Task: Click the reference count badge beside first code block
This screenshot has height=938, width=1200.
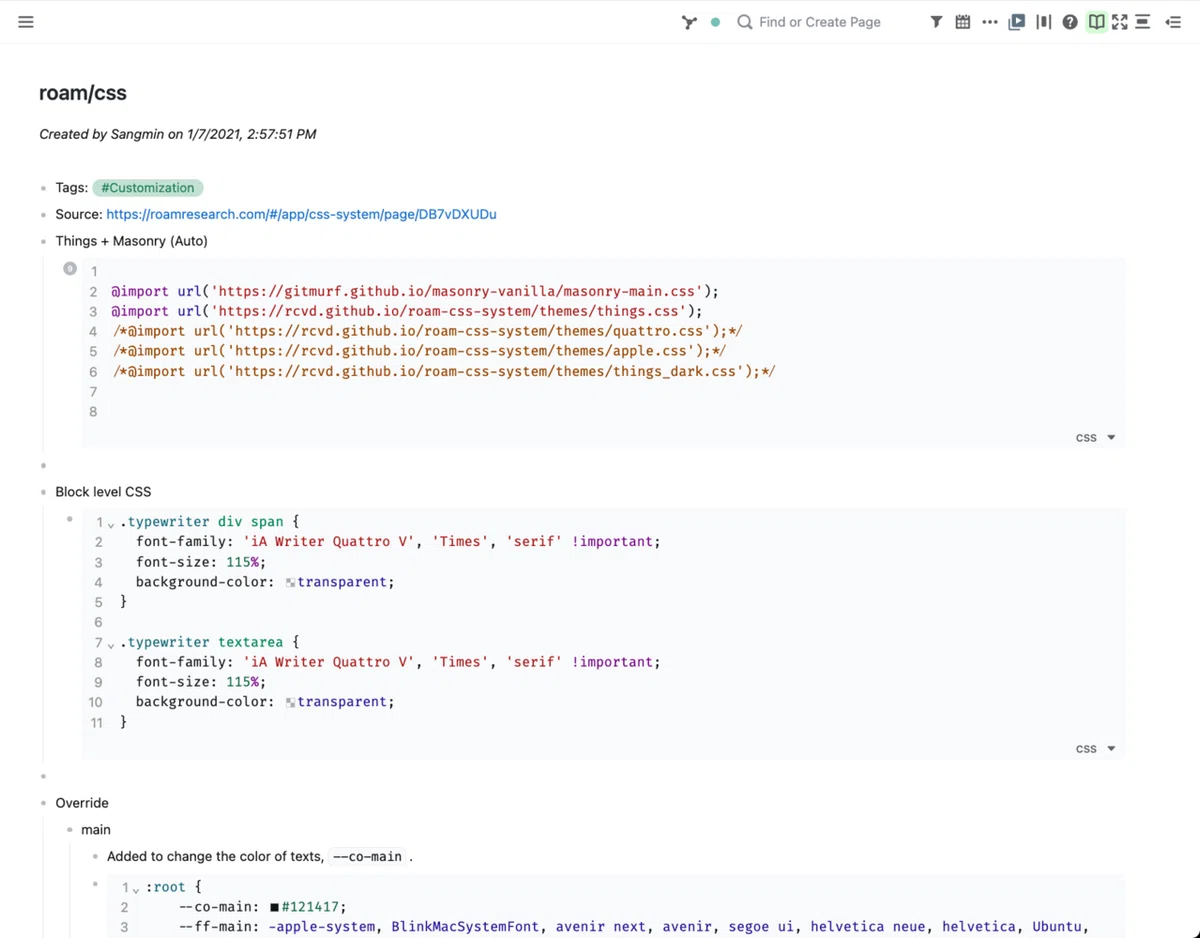Action: 70,268
